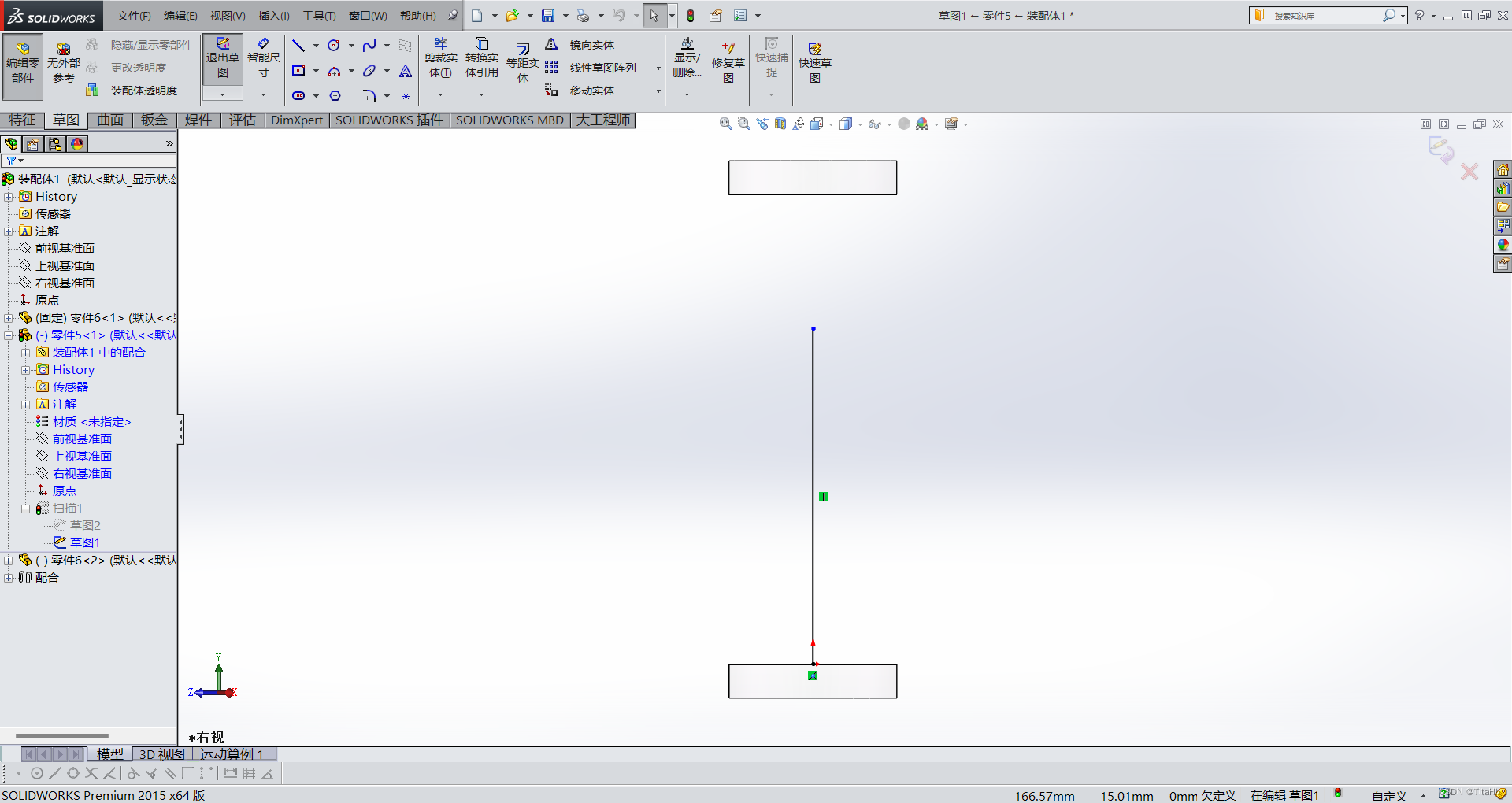The width and height of the screenshot is (1512, 803).
Task: Expand the (固定) 零件6<1> component
Action: (9, 318)
